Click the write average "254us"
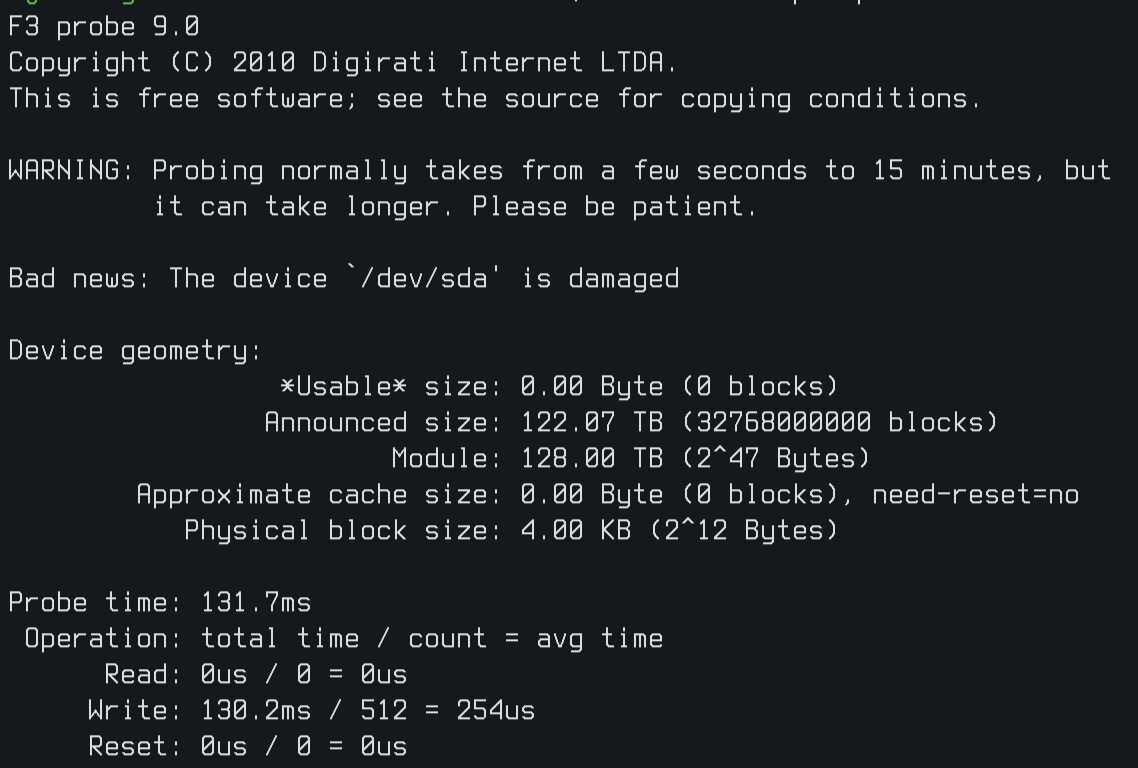The image size is (1138, 768). click(495, 711)
